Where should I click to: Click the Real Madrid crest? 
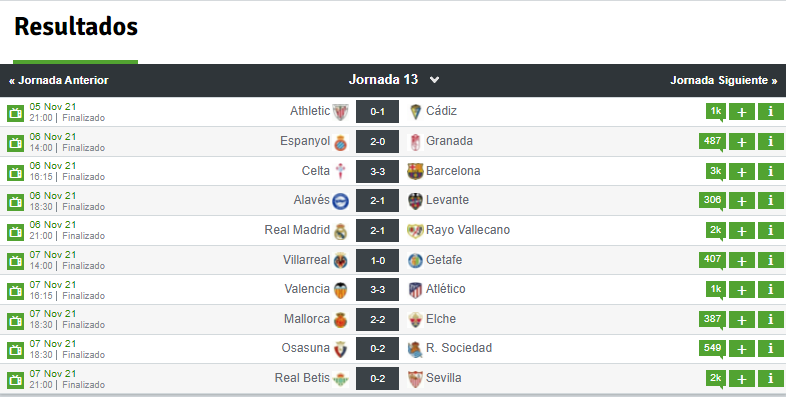tap(340, 231)
